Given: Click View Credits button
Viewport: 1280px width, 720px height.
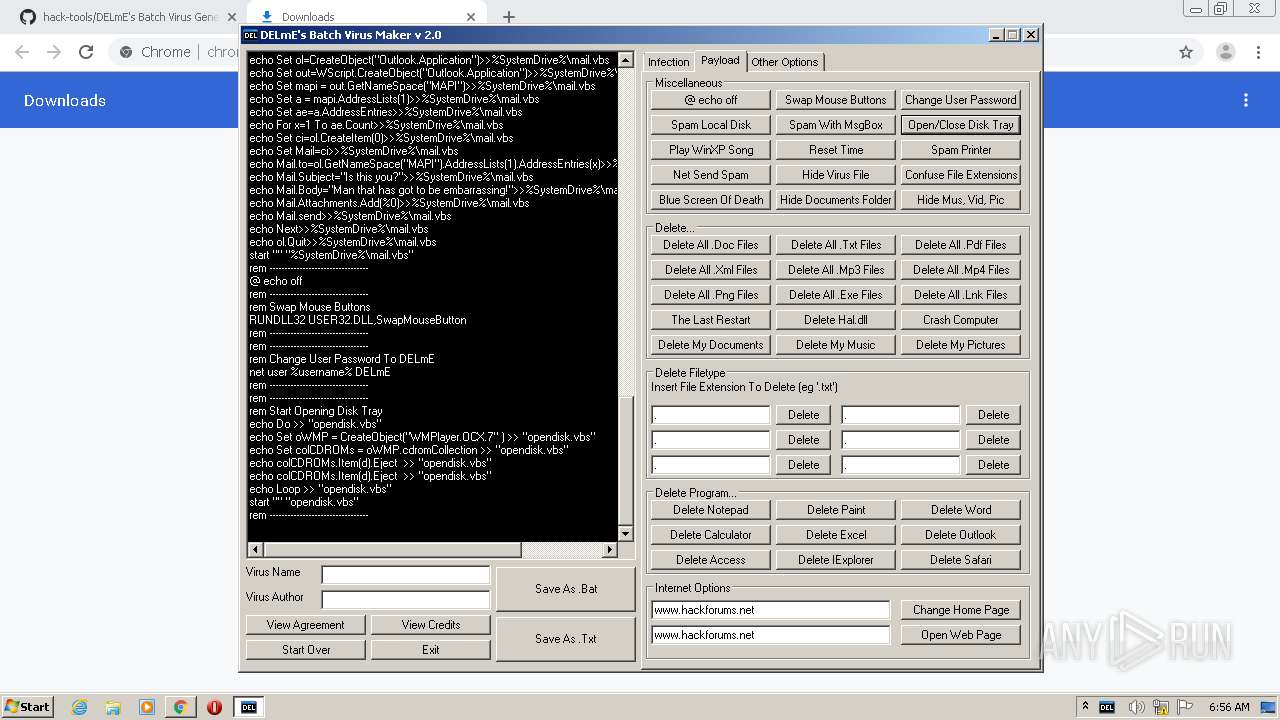Looking at the screenshot, I should click(431, 625).
